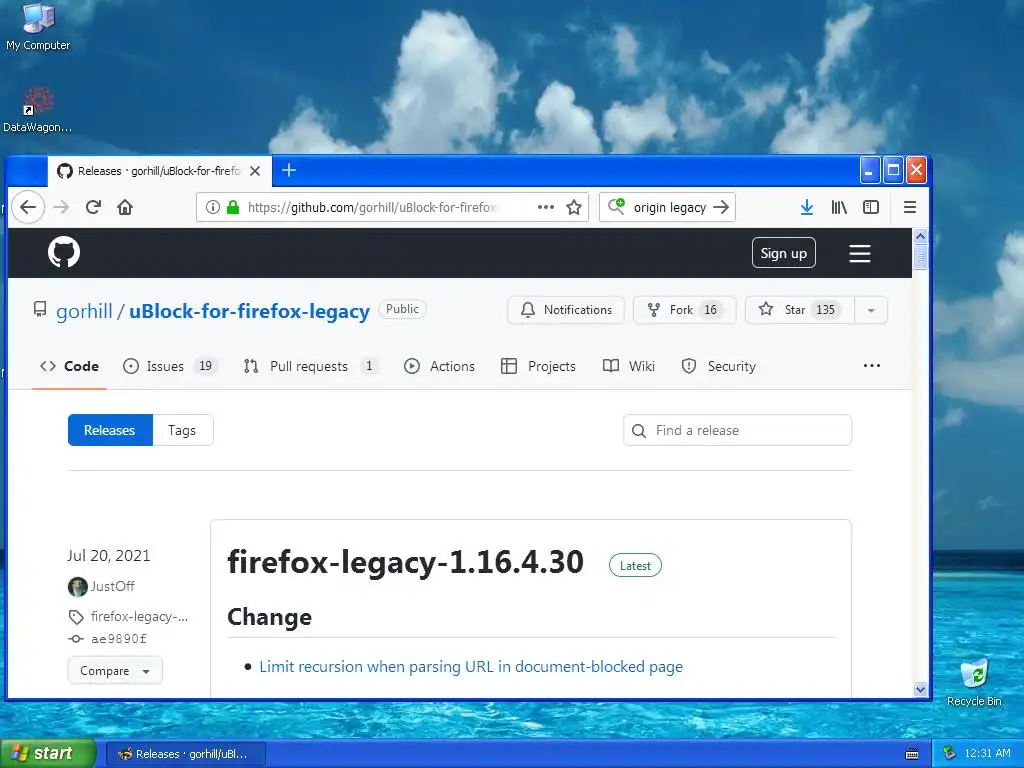The height and width of the screenshot is (768, 1024).
Task: Switch to Tags view
Action: tap(182, 430)
